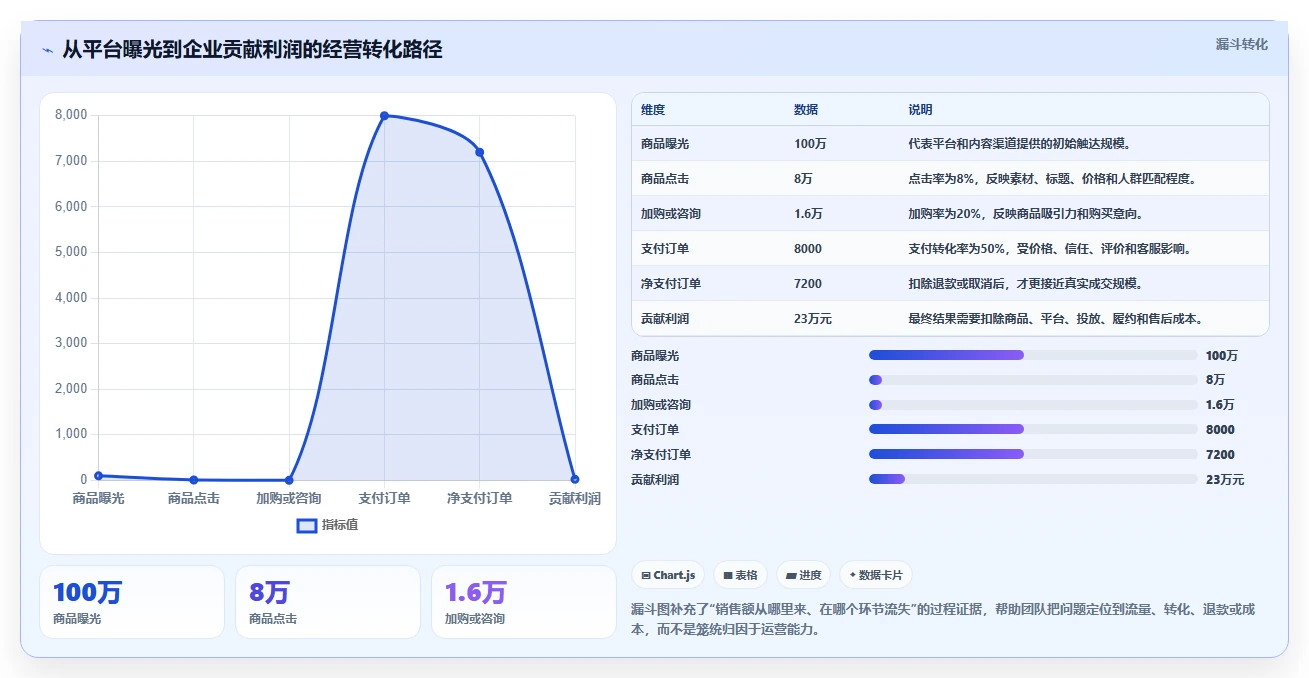Click the 净支付订单 x-axis label on the chart
The height and width of the screenshot is (678, 1309).
click(x=480, y=498)
